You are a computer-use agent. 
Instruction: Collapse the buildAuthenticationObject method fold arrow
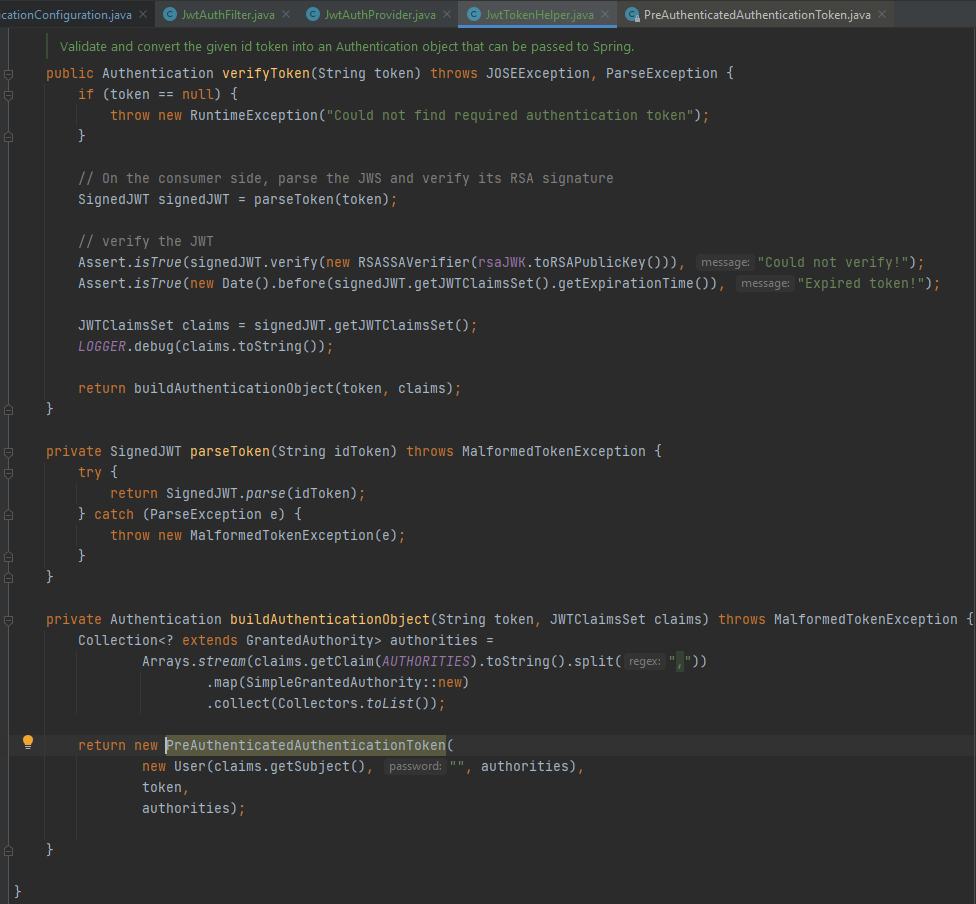tap(8, 618)
